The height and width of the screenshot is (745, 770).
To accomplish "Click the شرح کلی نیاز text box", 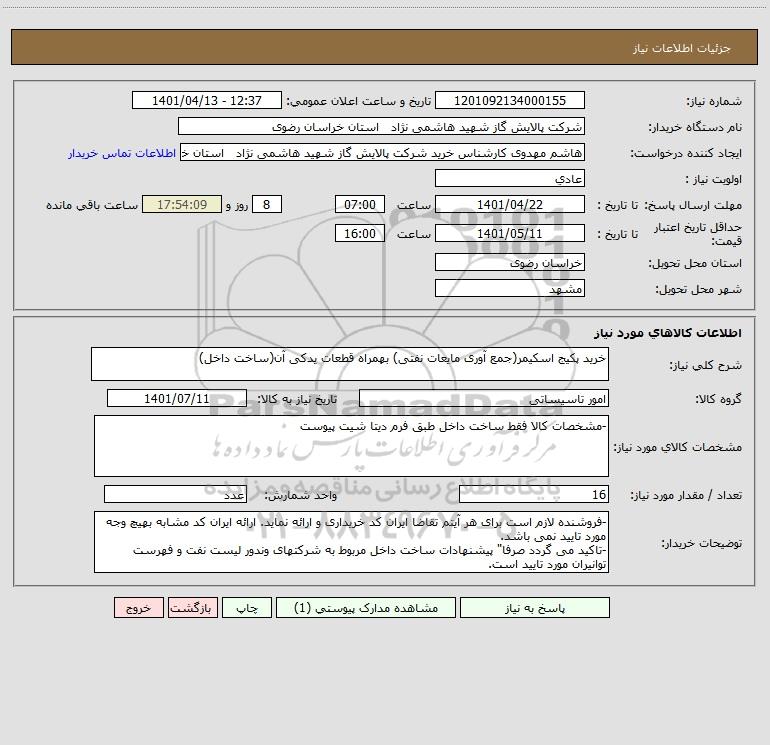I will (350, 364).
